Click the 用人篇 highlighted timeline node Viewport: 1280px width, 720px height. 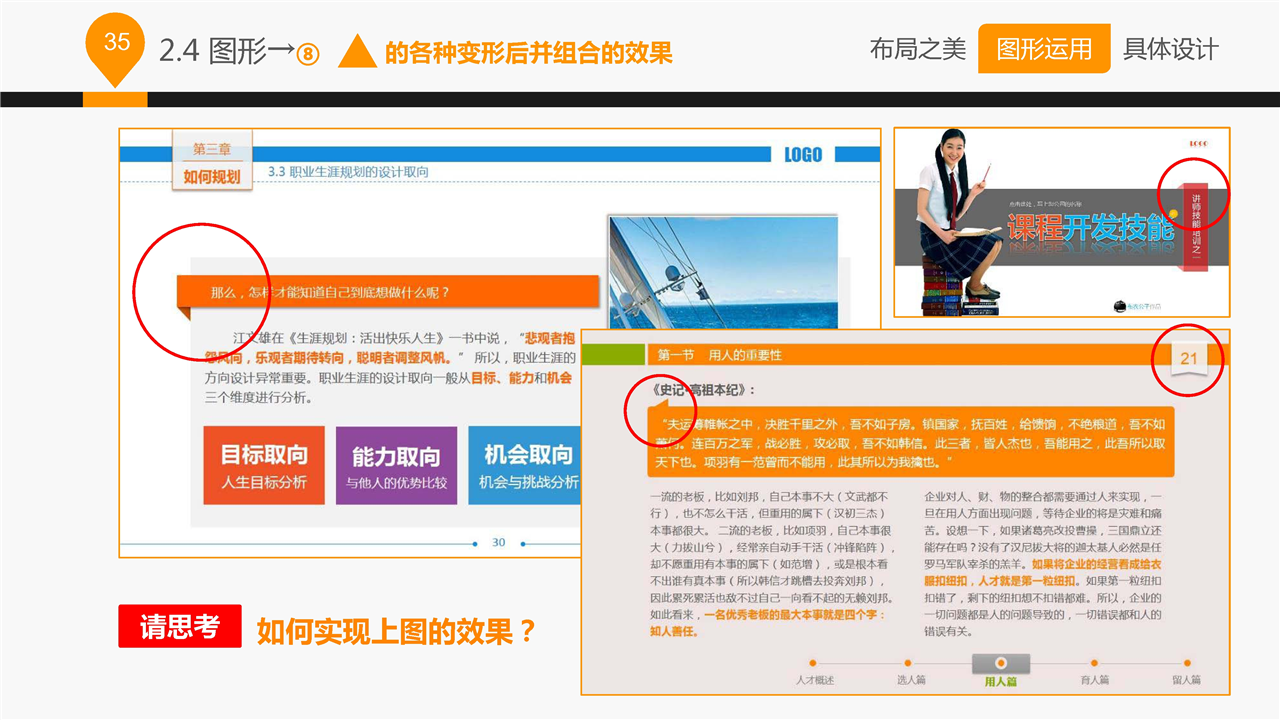pos(1000,664)
